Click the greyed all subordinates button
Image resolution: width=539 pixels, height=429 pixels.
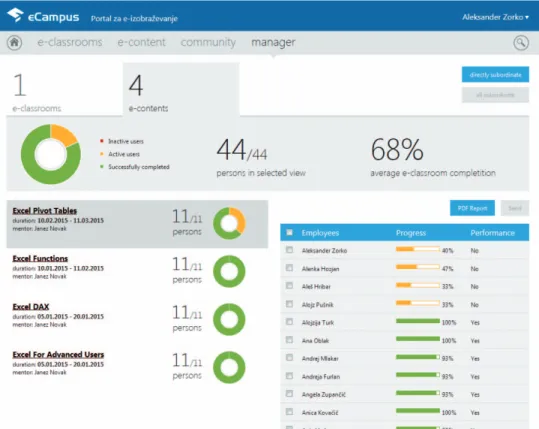point(495,95)
